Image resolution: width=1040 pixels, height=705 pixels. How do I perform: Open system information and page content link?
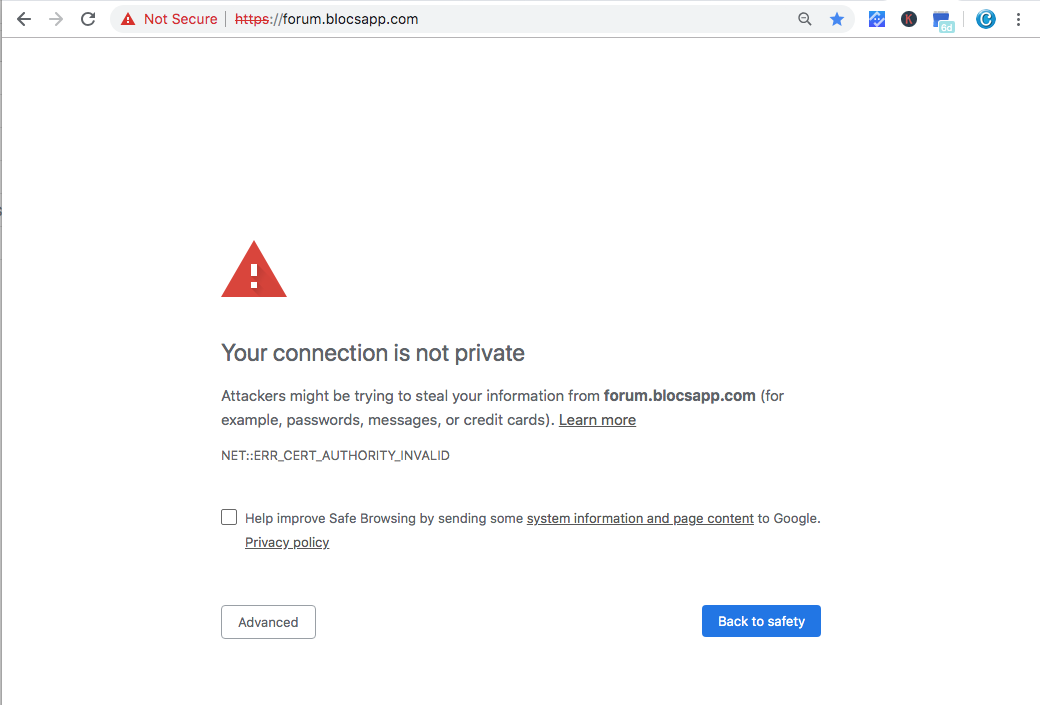640,519
